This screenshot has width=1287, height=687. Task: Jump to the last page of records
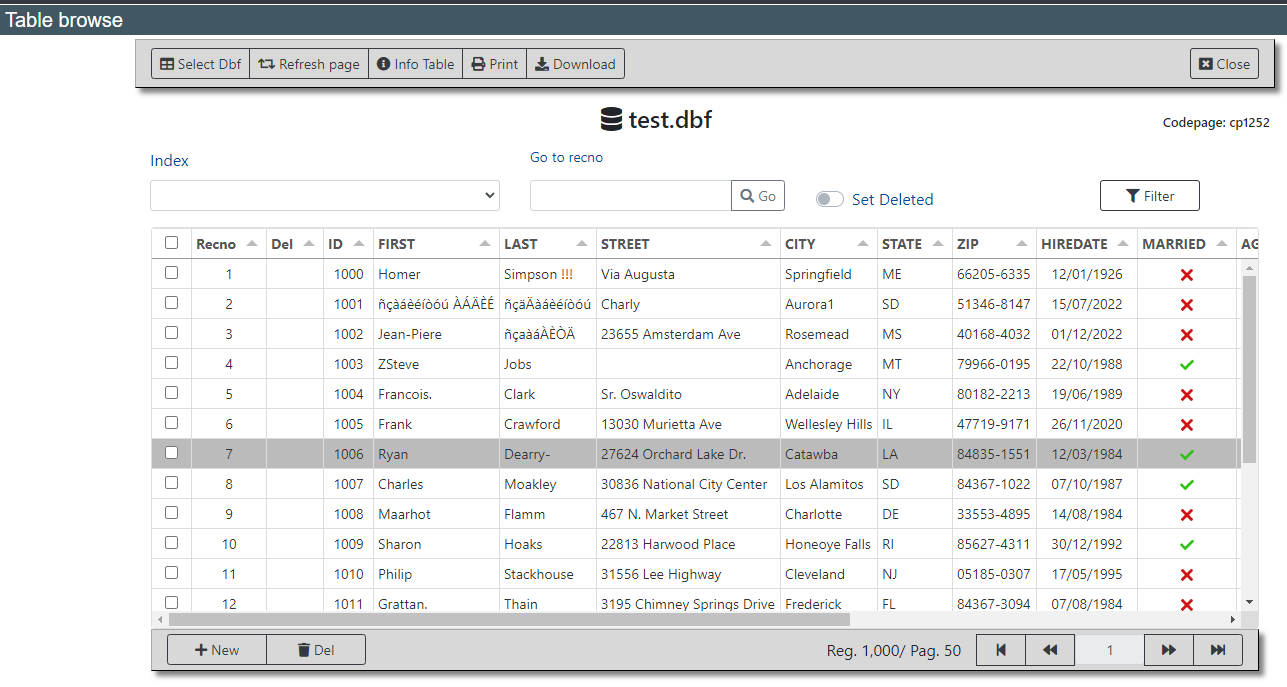tap(1218, 650)
